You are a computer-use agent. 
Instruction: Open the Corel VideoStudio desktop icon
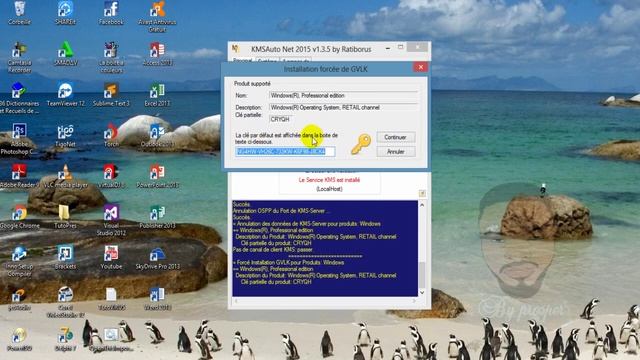65,302
